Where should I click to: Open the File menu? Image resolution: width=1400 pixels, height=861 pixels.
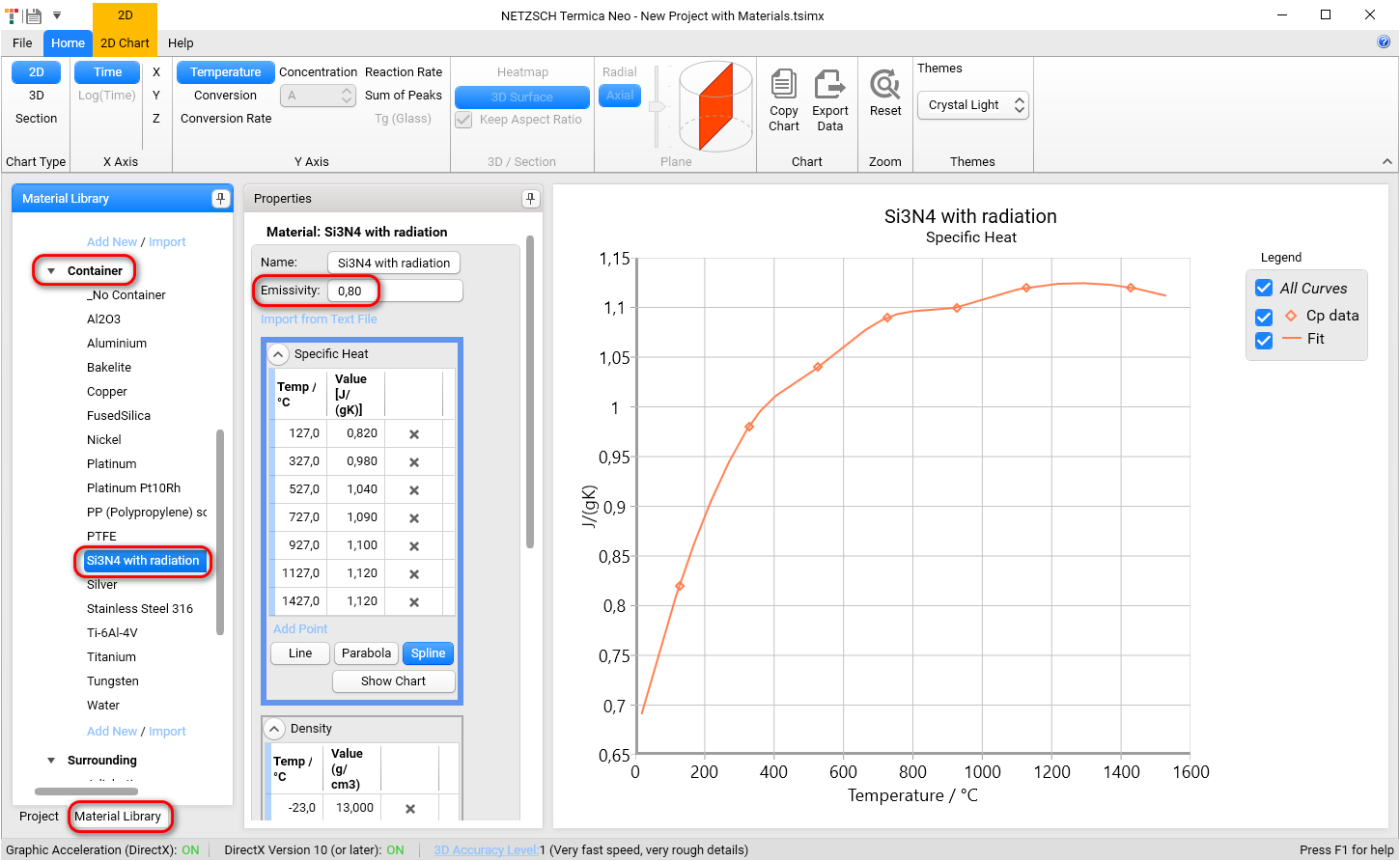coord(22,42)
